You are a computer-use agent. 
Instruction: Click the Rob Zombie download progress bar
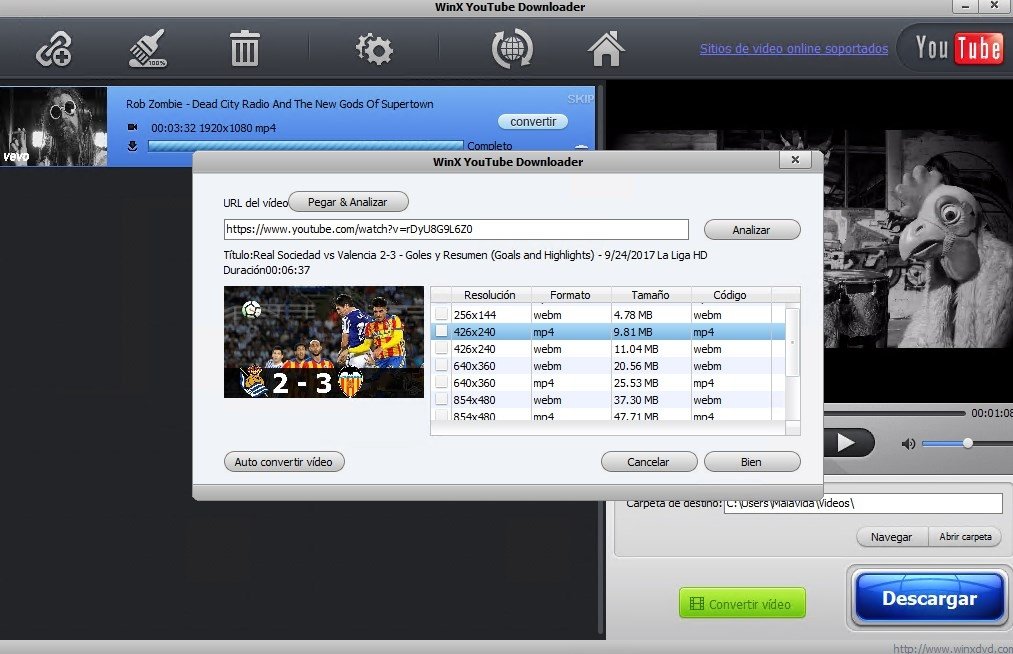306,146
